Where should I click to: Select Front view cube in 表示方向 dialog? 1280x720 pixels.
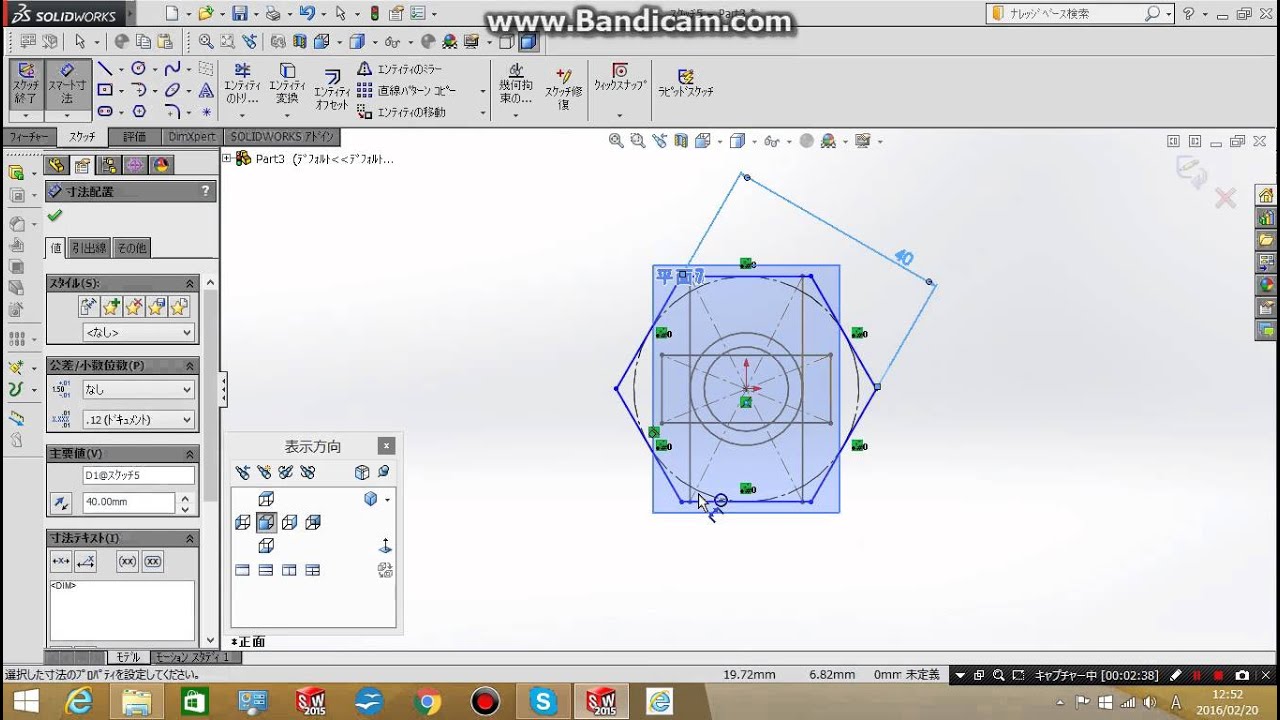pyautogui.click(x=266, y=522)
